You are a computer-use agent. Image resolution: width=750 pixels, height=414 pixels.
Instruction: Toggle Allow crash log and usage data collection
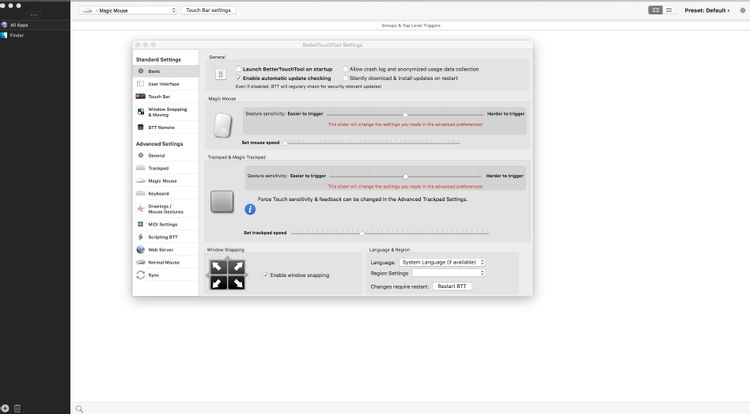tap(345, 69)
